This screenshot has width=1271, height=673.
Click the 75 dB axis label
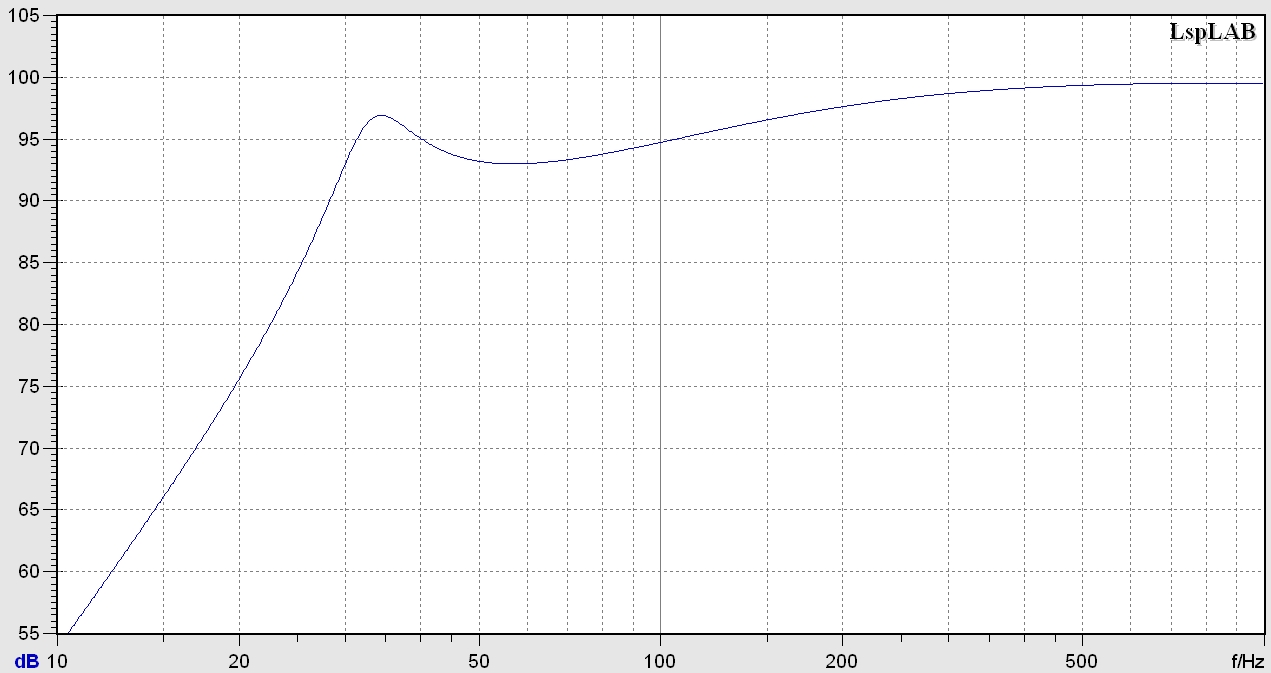tap(30, 387)
